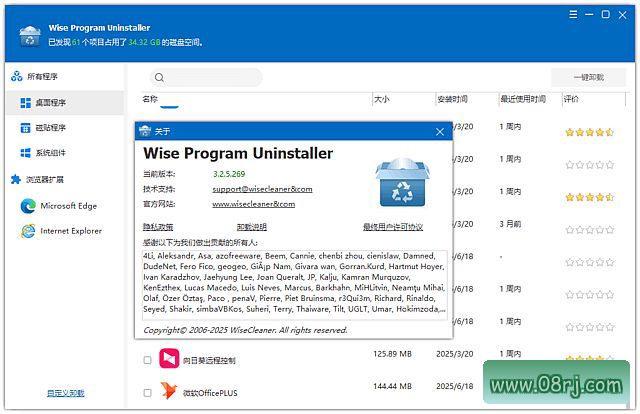Sort by 最近使用时间 column header
Screen dimensions: 640x414
pyautogui.click(x=522, y=99)
